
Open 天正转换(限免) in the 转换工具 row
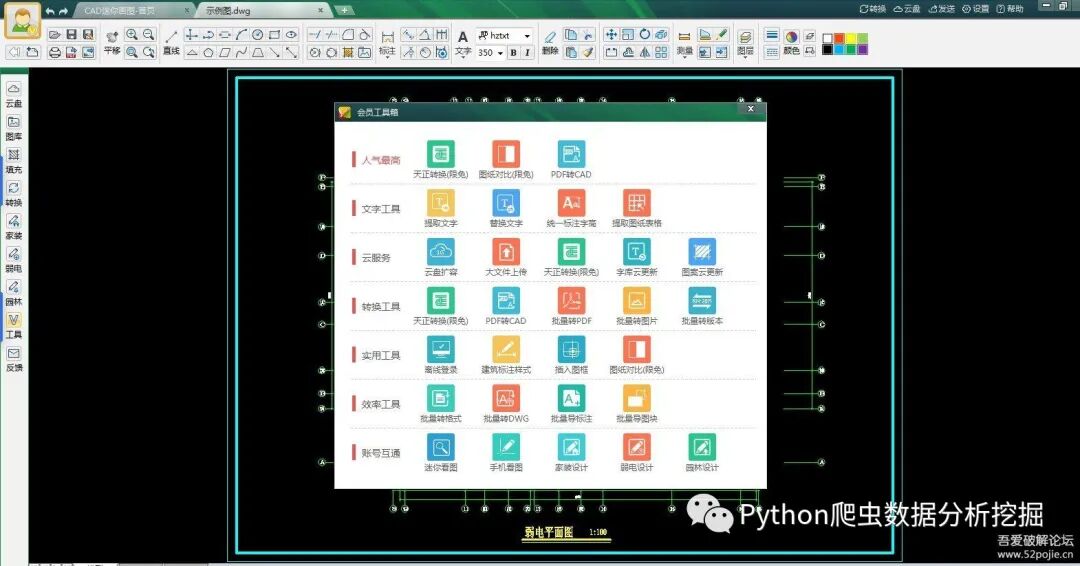coord(440,306)
